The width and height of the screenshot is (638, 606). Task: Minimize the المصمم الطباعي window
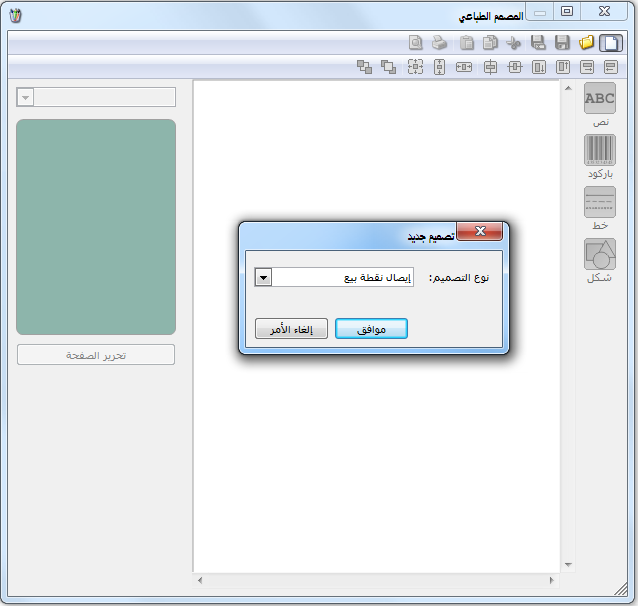(540, 13)
